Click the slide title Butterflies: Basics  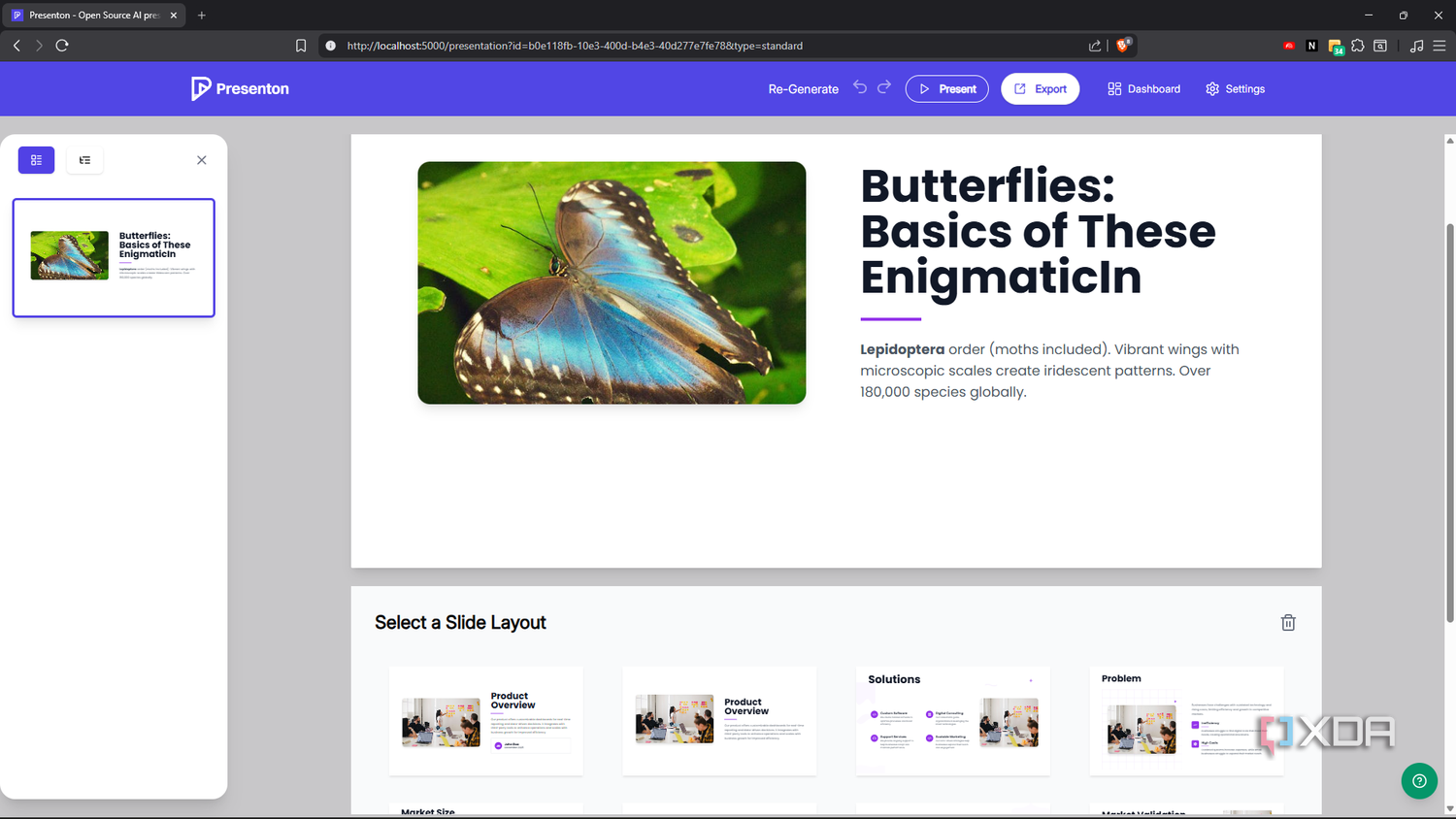tap(1038, 231)
